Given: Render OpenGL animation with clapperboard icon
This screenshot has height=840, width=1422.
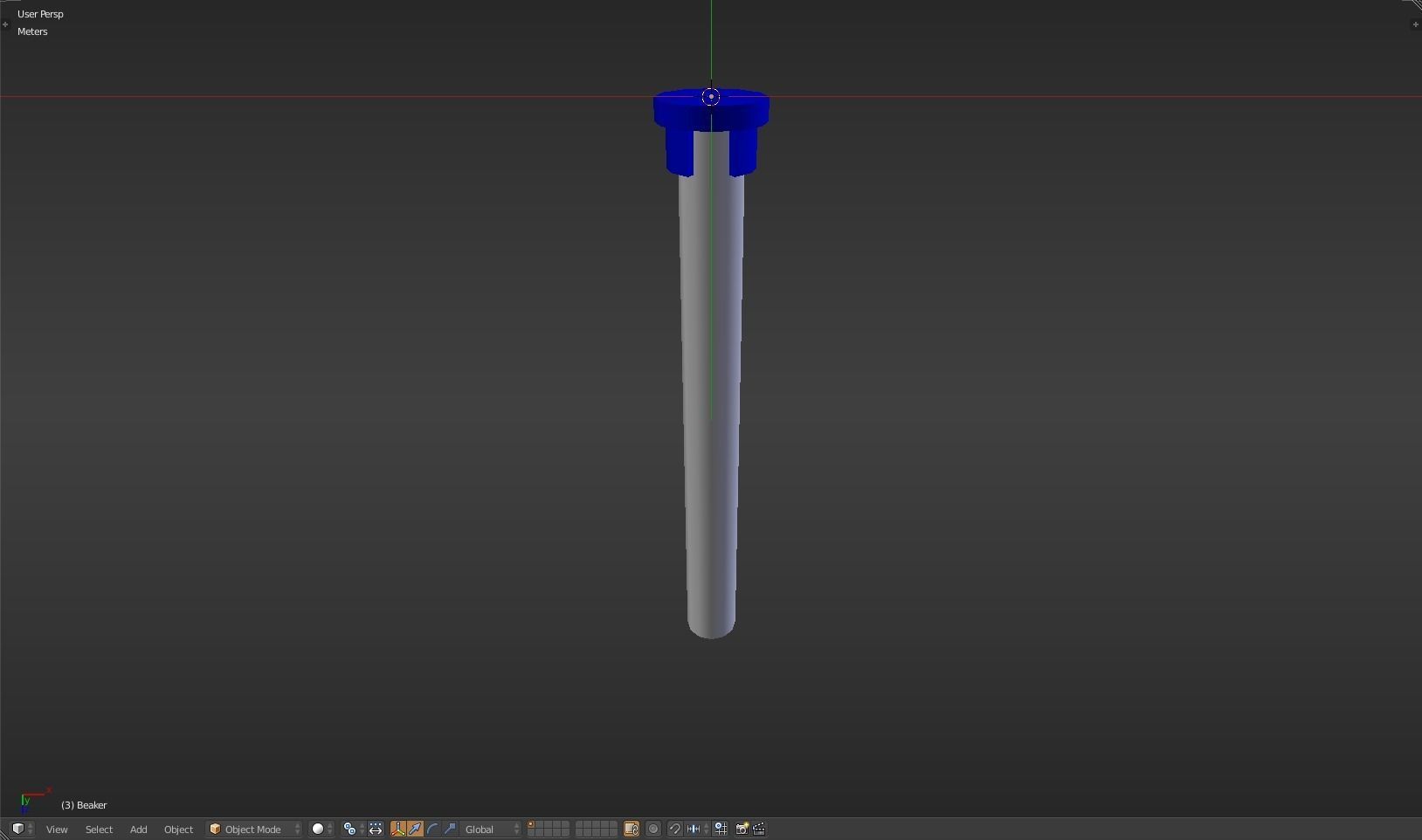Looking at the screenshot, I should (759, 829).
